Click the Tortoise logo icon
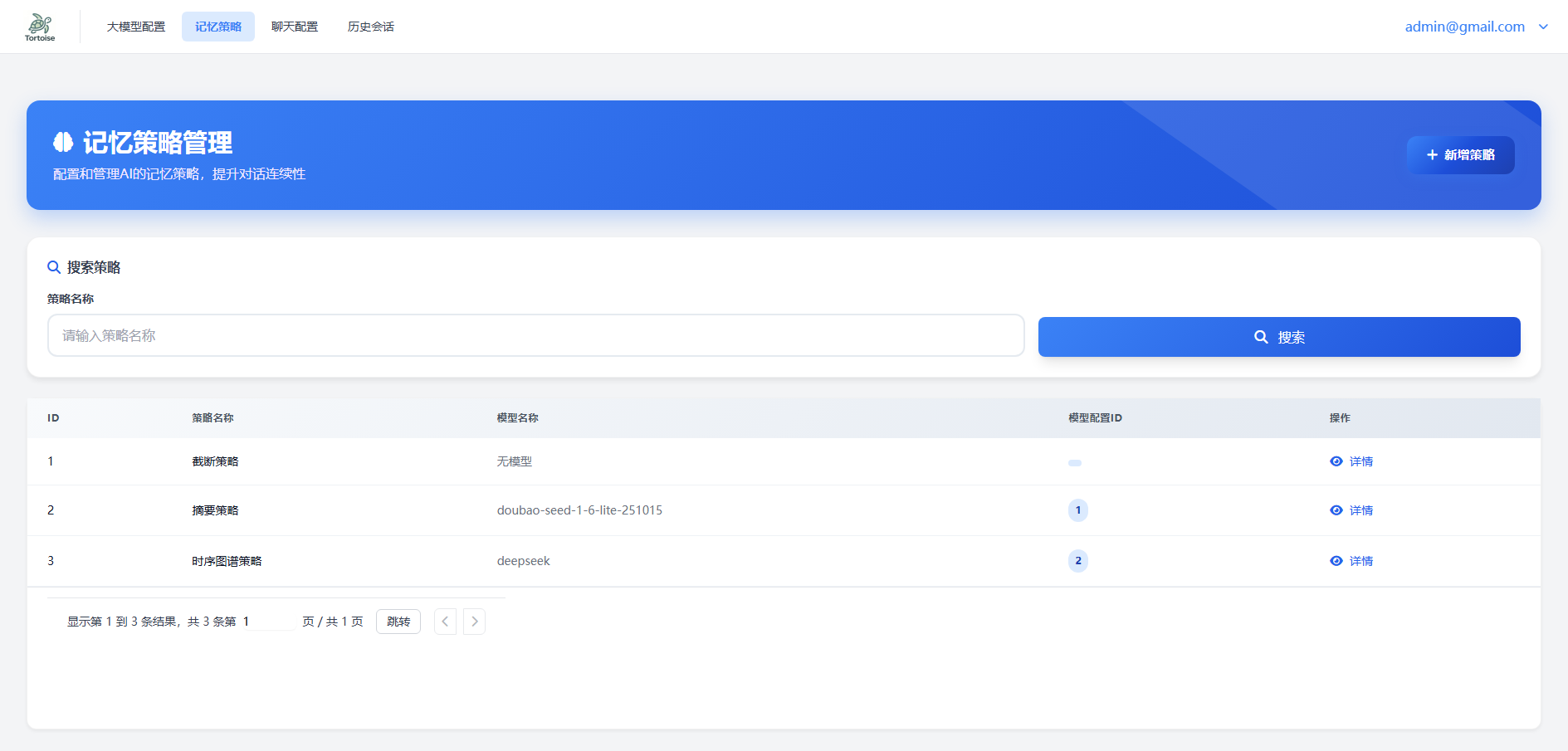This screenshot has height=751, width=1568. [x=40, y=27]
